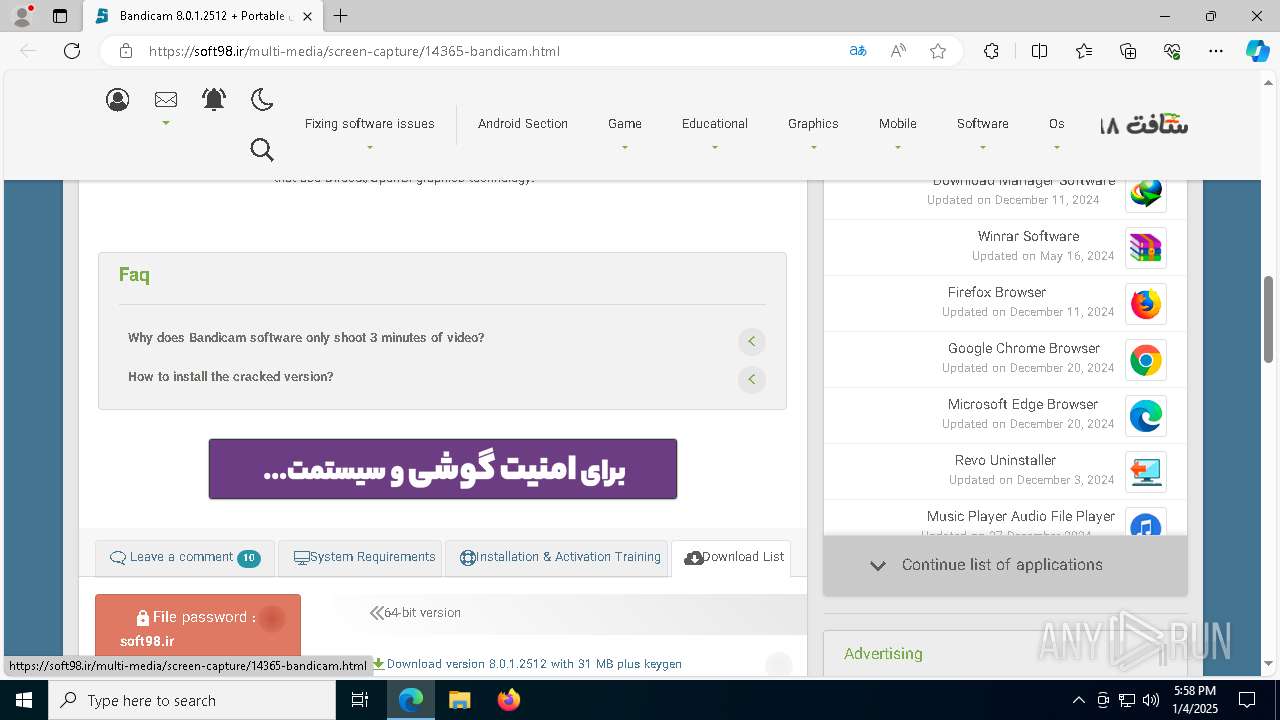Open the Favorites list toolbar icon
The image size is (1280, 720).
pos(1084,51)
